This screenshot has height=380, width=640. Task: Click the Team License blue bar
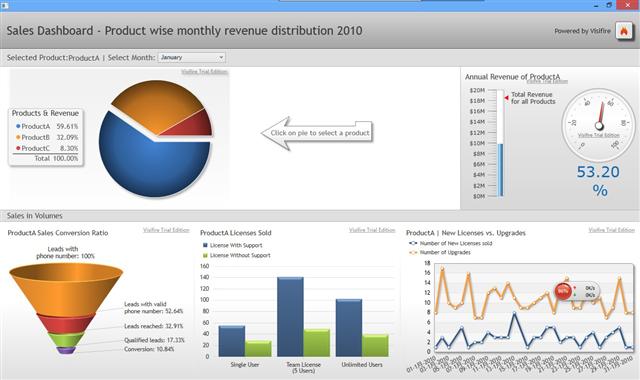290,317
